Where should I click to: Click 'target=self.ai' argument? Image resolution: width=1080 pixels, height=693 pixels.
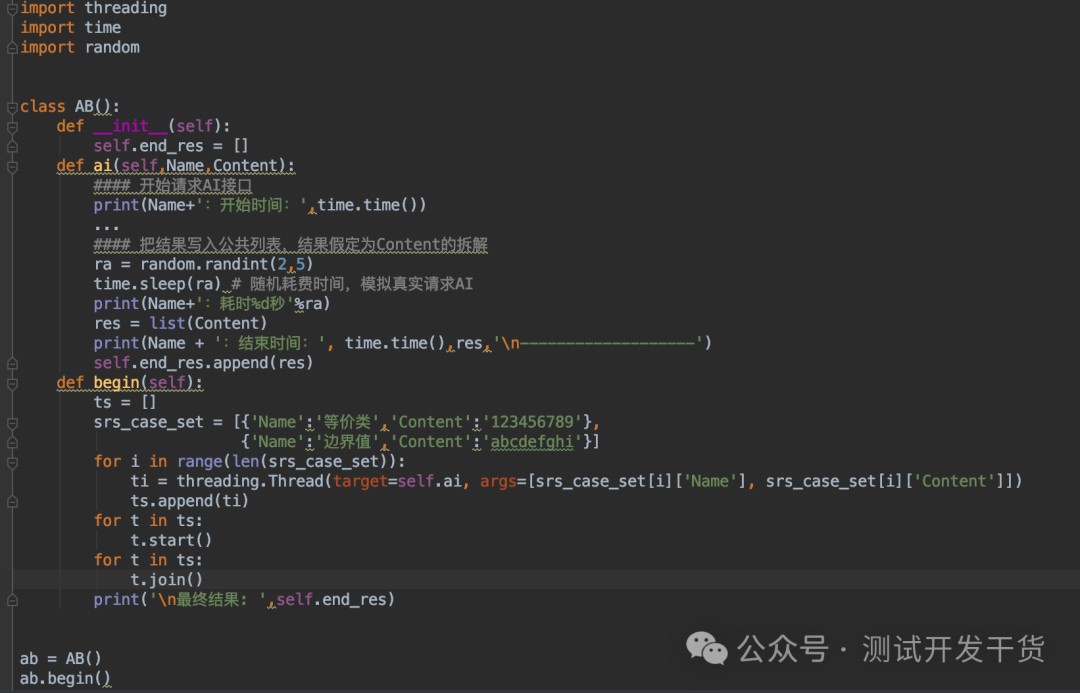click(397, 481)
